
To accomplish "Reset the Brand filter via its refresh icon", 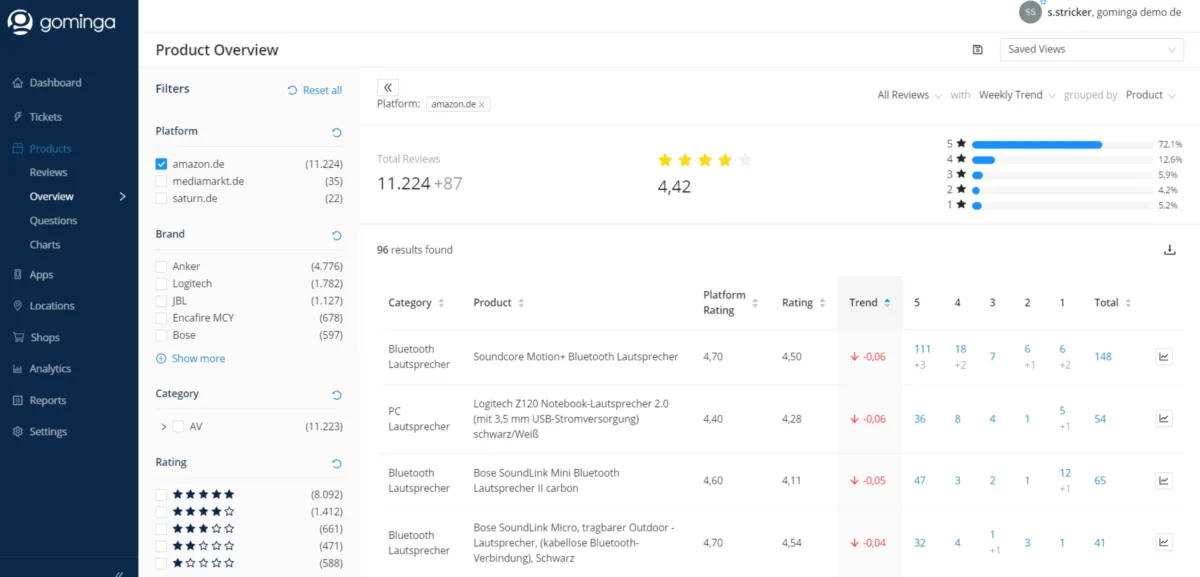I will tap(336, 235).
